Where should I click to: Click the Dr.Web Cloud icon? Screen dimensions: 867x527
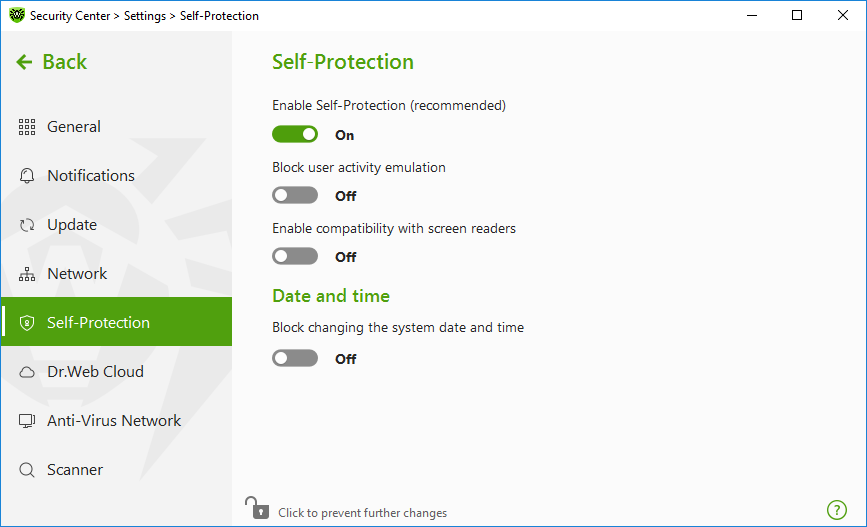tap(27, 372)
